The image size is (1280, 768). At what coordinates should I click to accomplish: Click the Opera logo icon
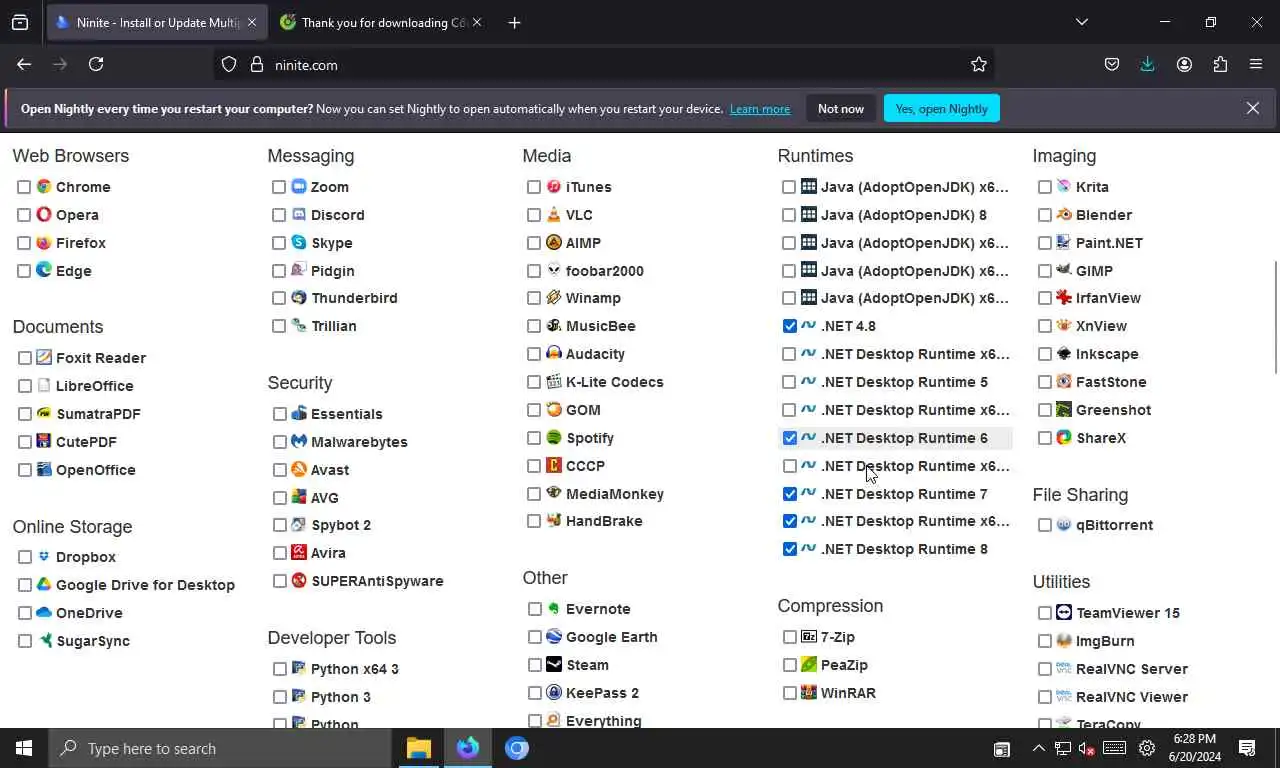tap(44, 215)
